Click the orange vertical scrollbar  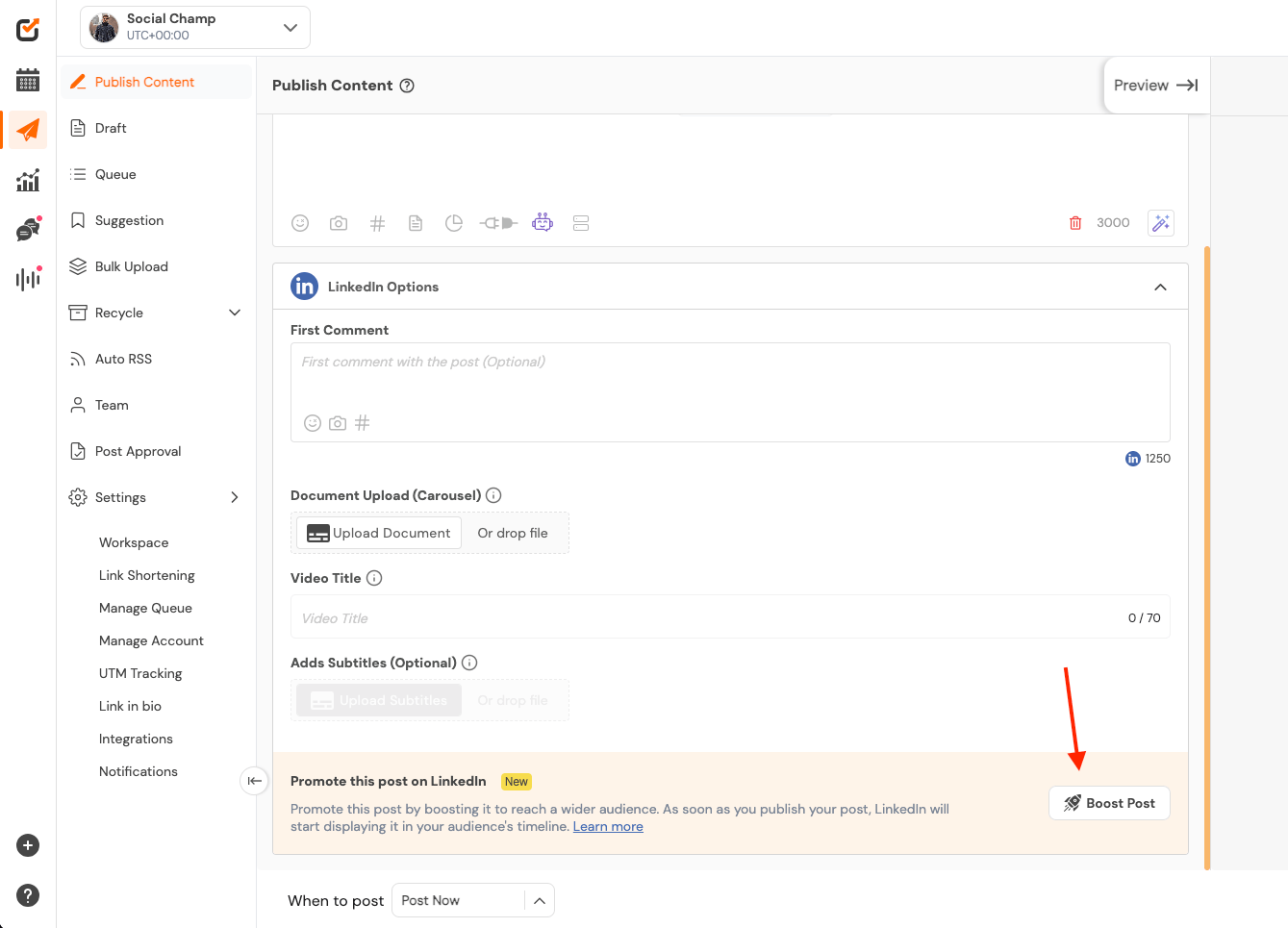(1207, 558)
